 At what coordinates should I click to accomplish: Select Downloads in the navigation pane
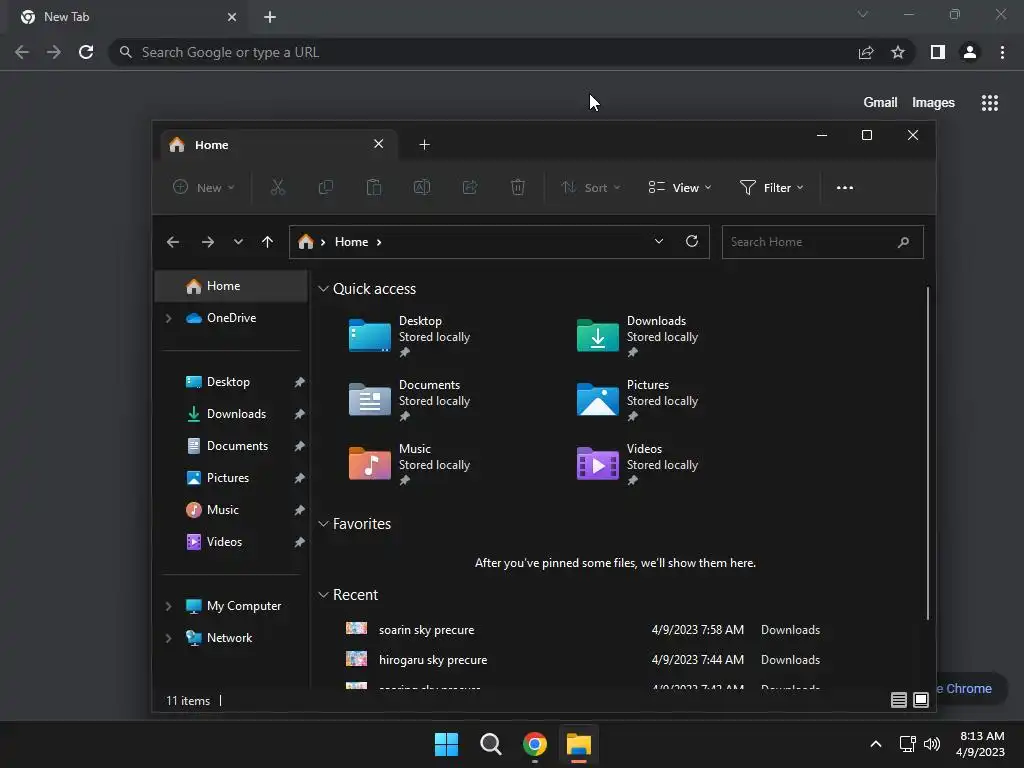(231, 414)
